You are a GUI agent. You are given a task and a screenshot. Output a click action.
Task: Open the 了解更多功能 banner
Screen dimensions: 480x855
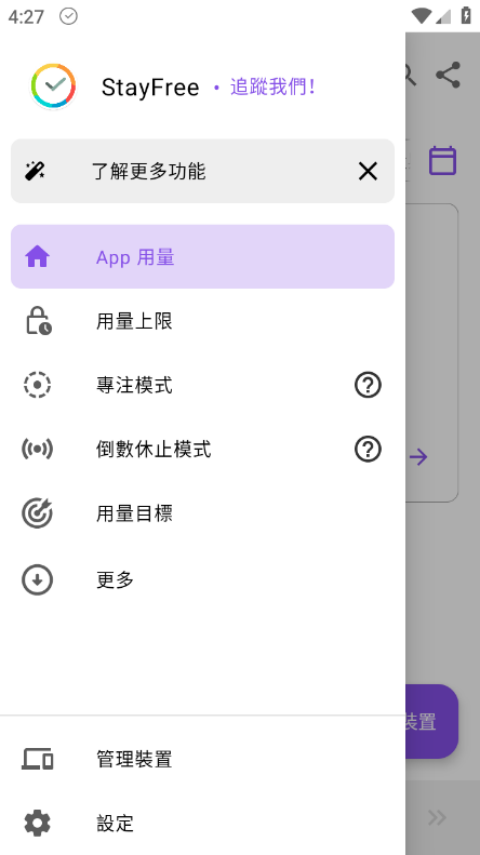coord(202,171)
